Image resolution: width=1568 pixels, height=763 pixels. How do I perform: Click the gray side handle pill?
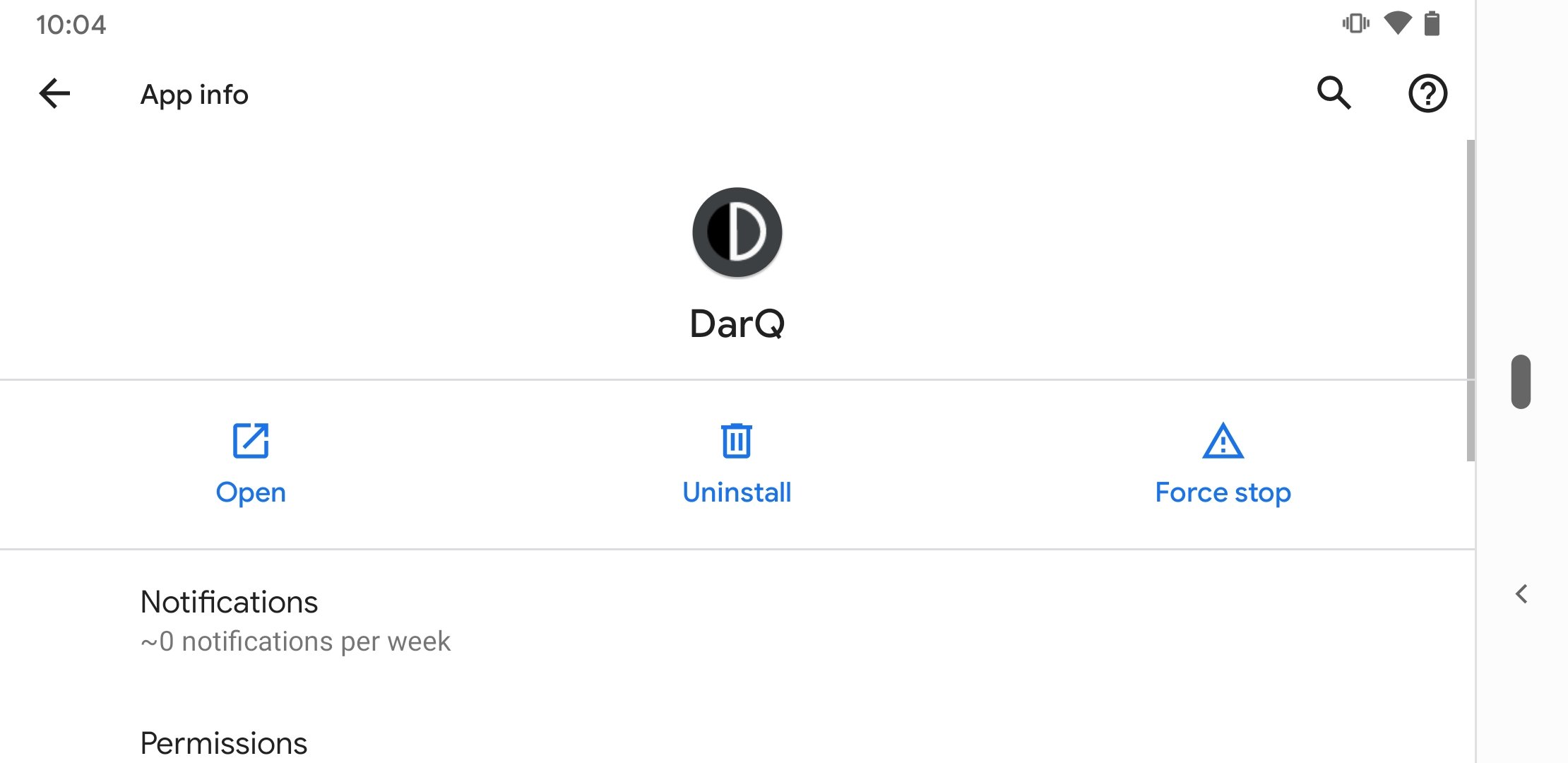(1521, 381)
